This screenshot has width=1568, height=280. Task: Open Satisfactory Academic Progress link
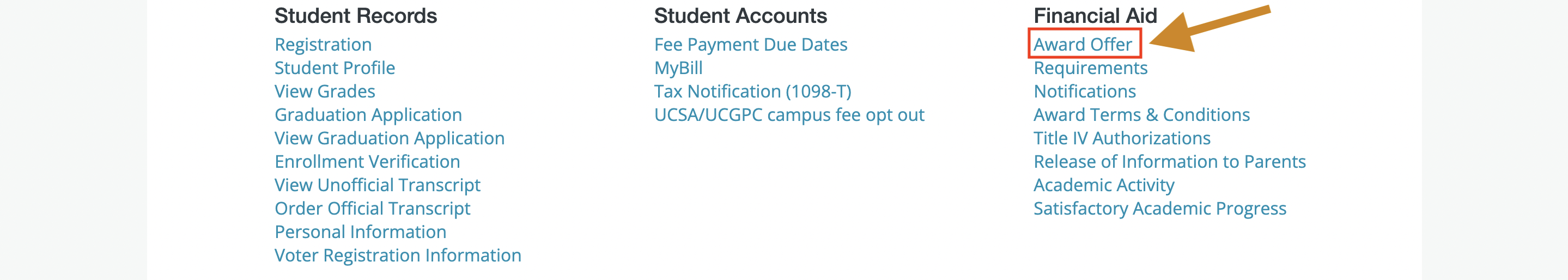1159,209
